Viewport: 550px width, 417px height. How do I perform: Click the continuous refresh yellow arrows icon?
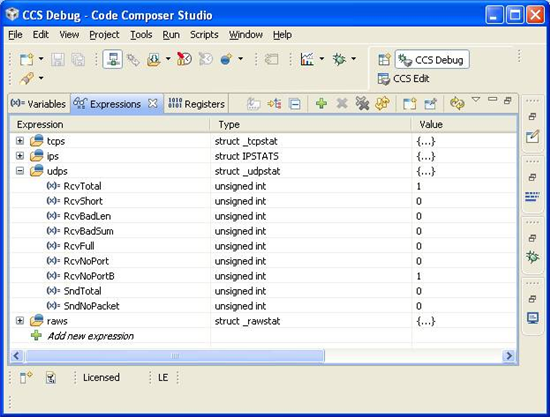pyautogui.click(x=457, y=103)
